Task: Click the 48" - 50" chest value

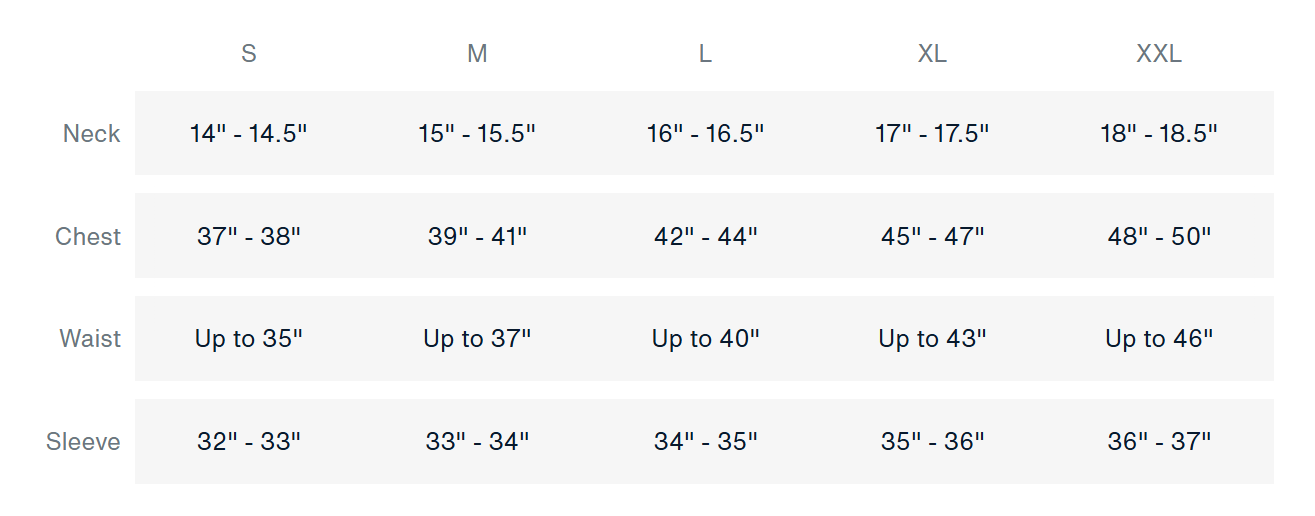Action: coord(1159,237)
